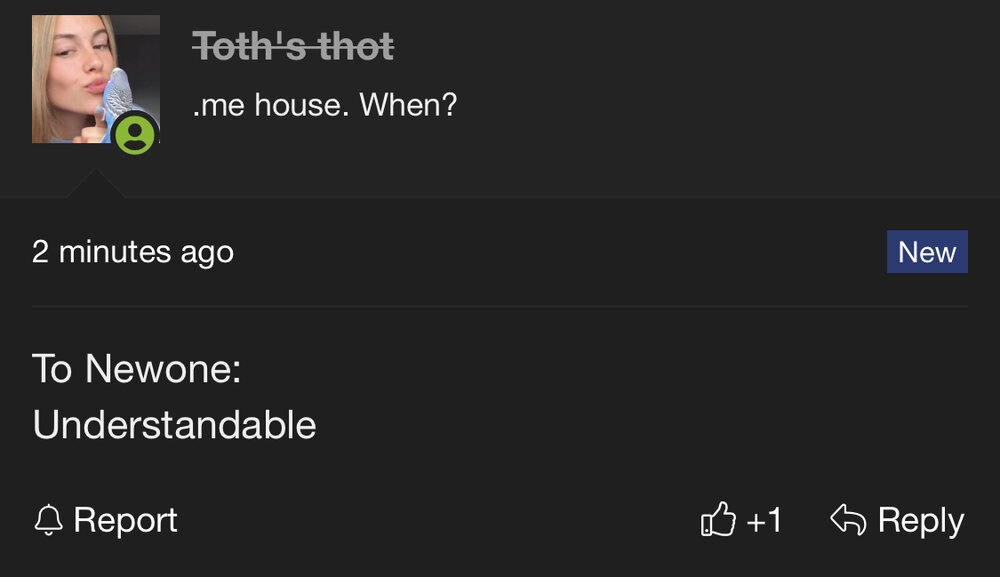Viewport: 1000px width, 577px height.
Task: Click the Understandable comment text
Action: coord(174,425)
